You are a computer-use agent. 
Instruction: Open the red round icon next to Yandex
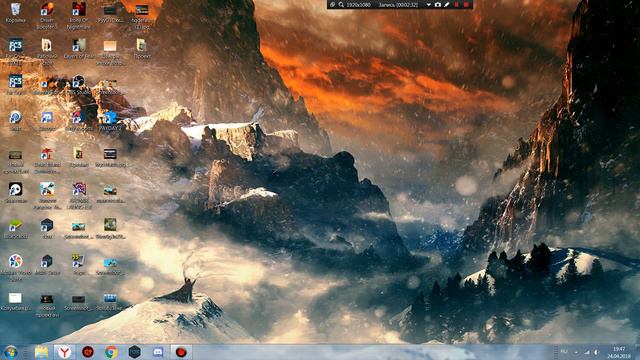pyautogui.click(x=88, y=352)
